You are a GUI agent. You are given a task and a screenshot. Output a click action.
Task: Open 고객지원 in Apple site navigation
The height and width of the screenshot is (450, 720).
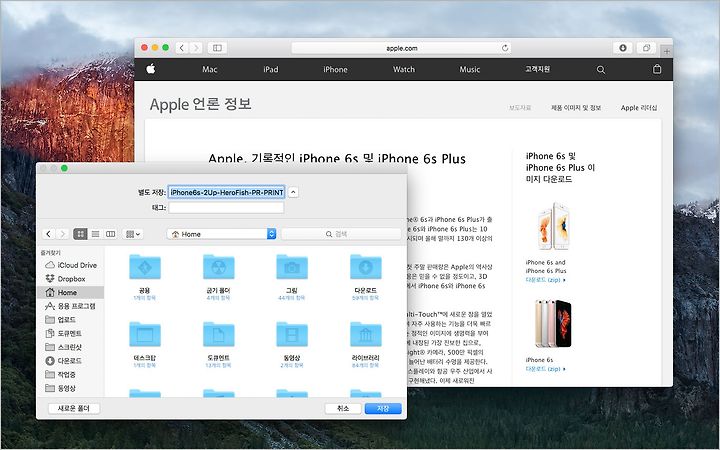(537, 69)
